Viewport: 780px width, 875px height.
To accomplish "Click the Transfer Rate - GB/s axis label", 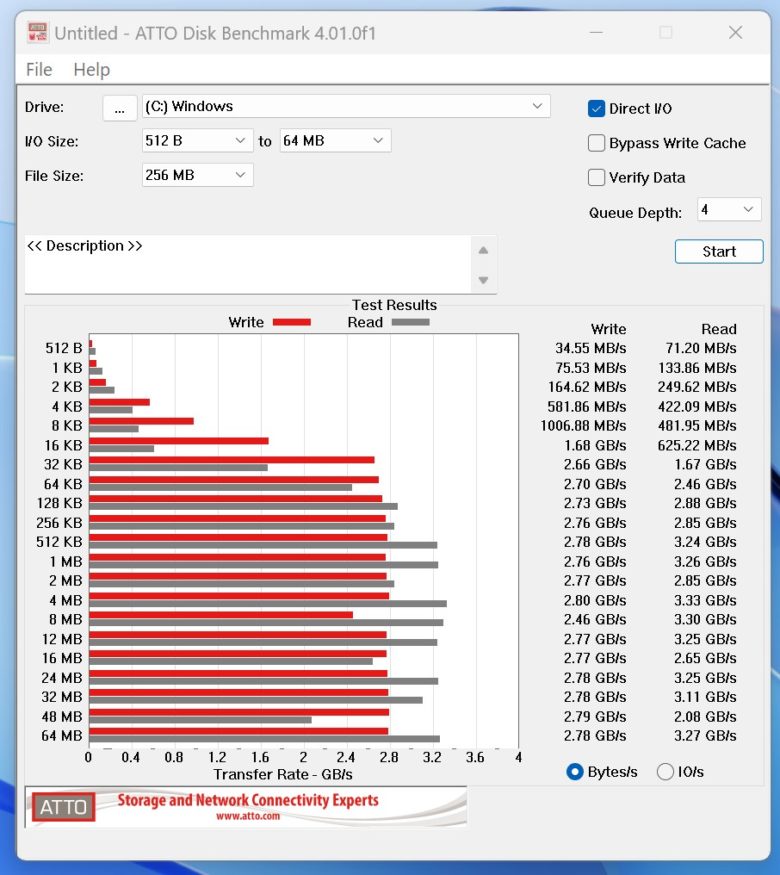I will 283,775.
